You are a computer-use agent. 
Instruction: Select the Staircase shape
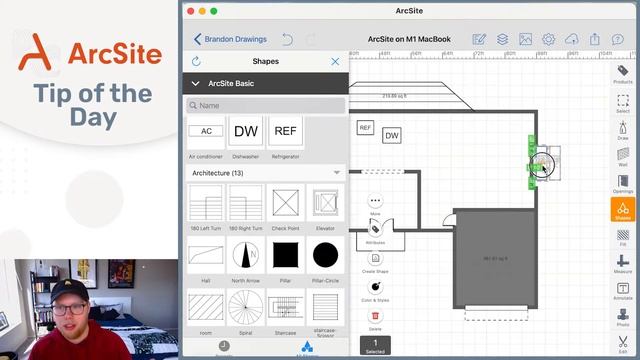pos(285,307)
